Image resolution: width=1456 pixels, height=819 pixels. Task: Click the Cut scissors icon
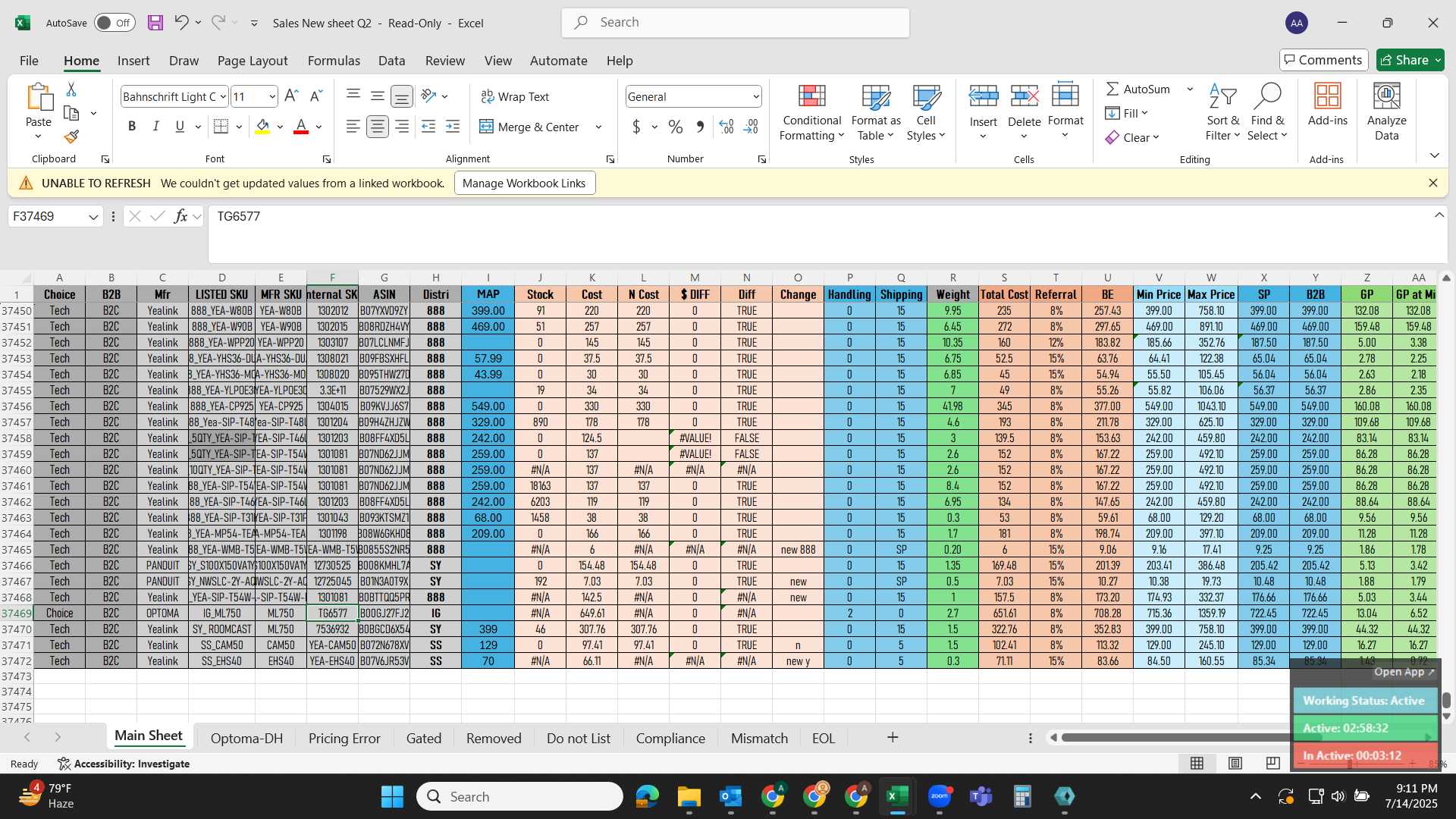71,89
